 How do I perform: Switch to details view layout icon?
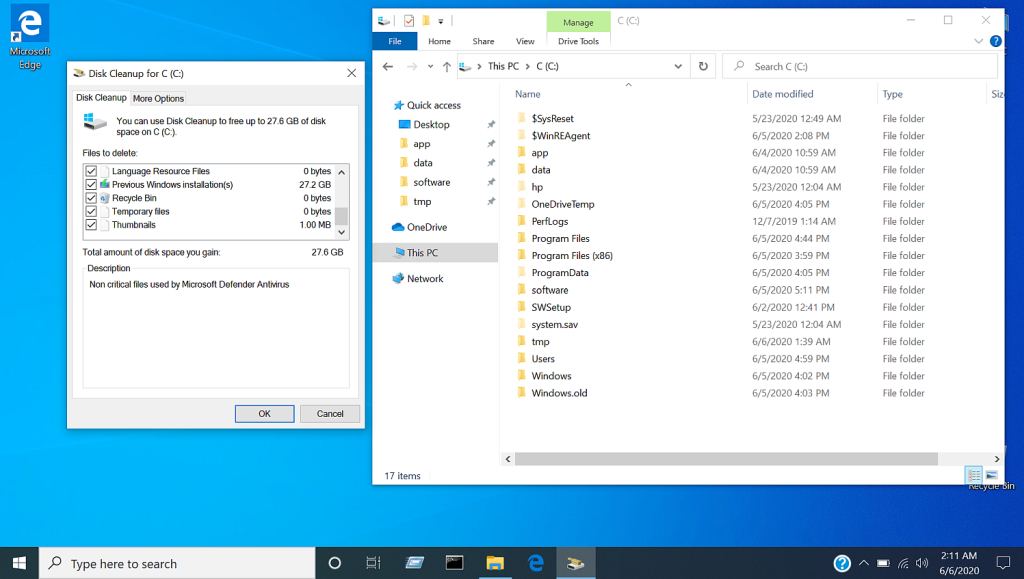click(x=974, y=475)
